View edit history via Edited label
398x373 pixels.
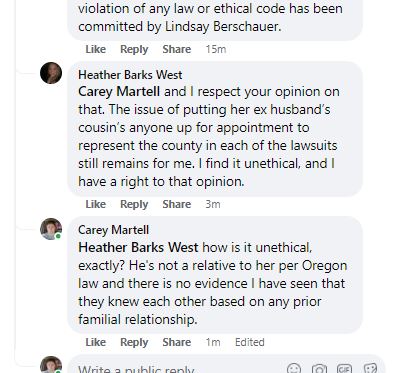point(250,342)
